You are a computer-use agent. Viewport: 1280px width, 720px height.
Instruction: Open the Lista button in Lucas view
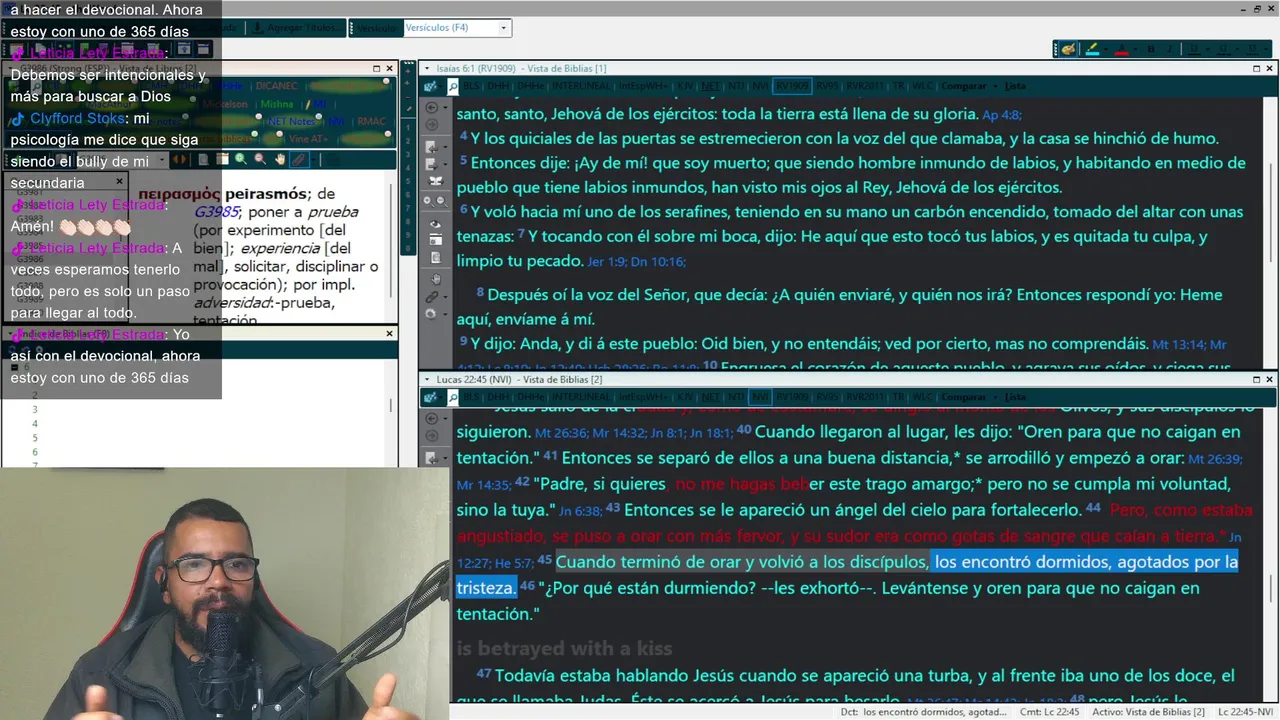pos(1015,397)
